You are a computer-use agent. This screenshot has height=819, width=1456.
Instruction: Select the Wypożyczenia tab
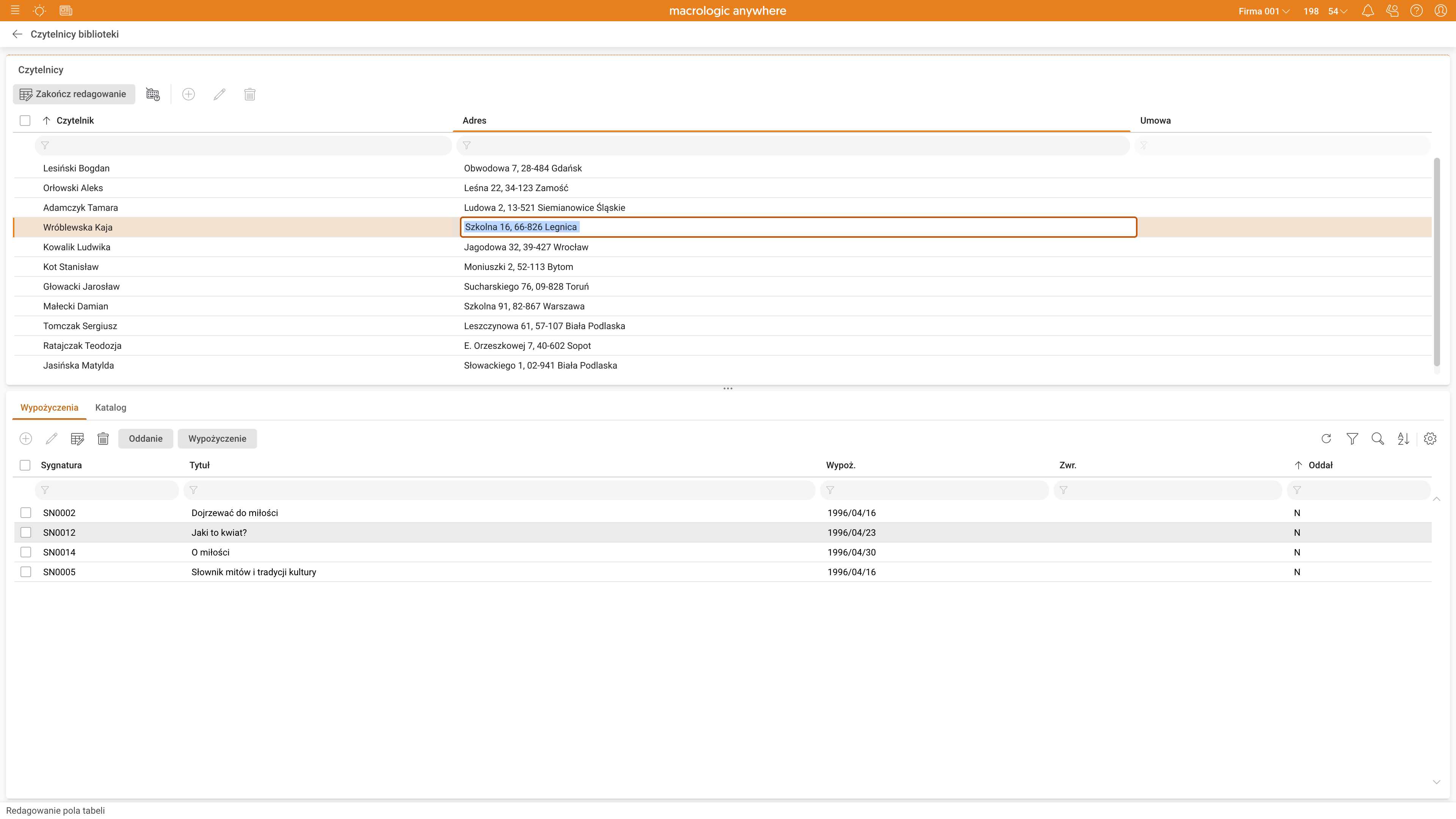pyautogui.click(x=49, y=408)
